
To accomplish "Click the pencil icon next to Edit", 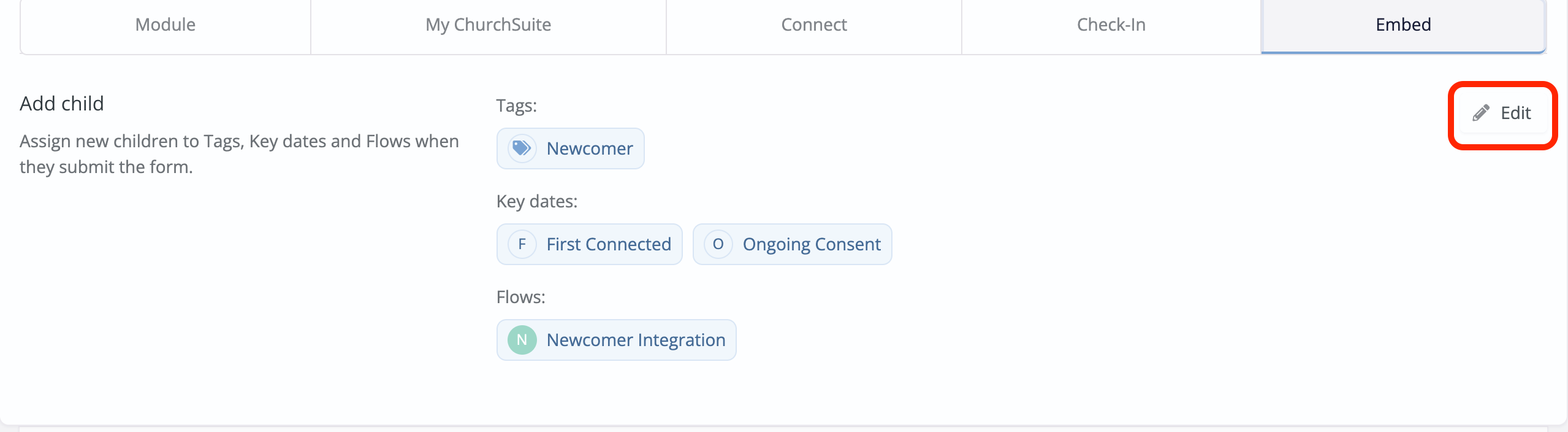I will pos(1482,112).
